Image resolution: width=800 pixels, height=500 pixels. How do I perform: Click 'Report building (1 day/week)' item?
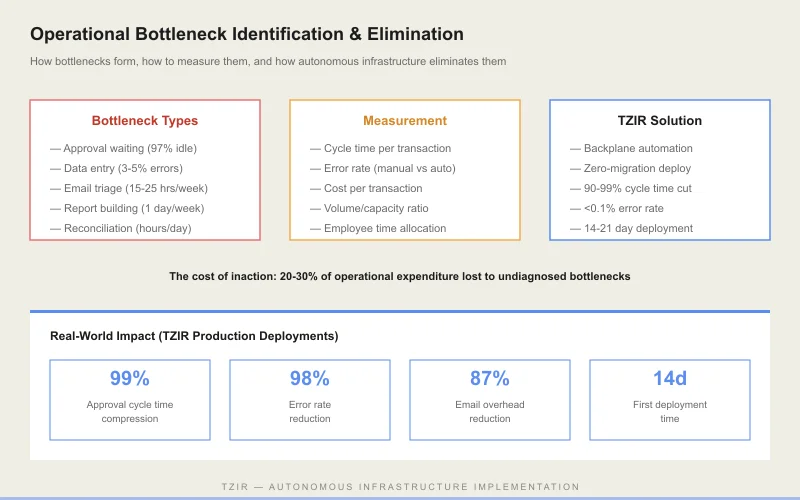coord(127,208)
